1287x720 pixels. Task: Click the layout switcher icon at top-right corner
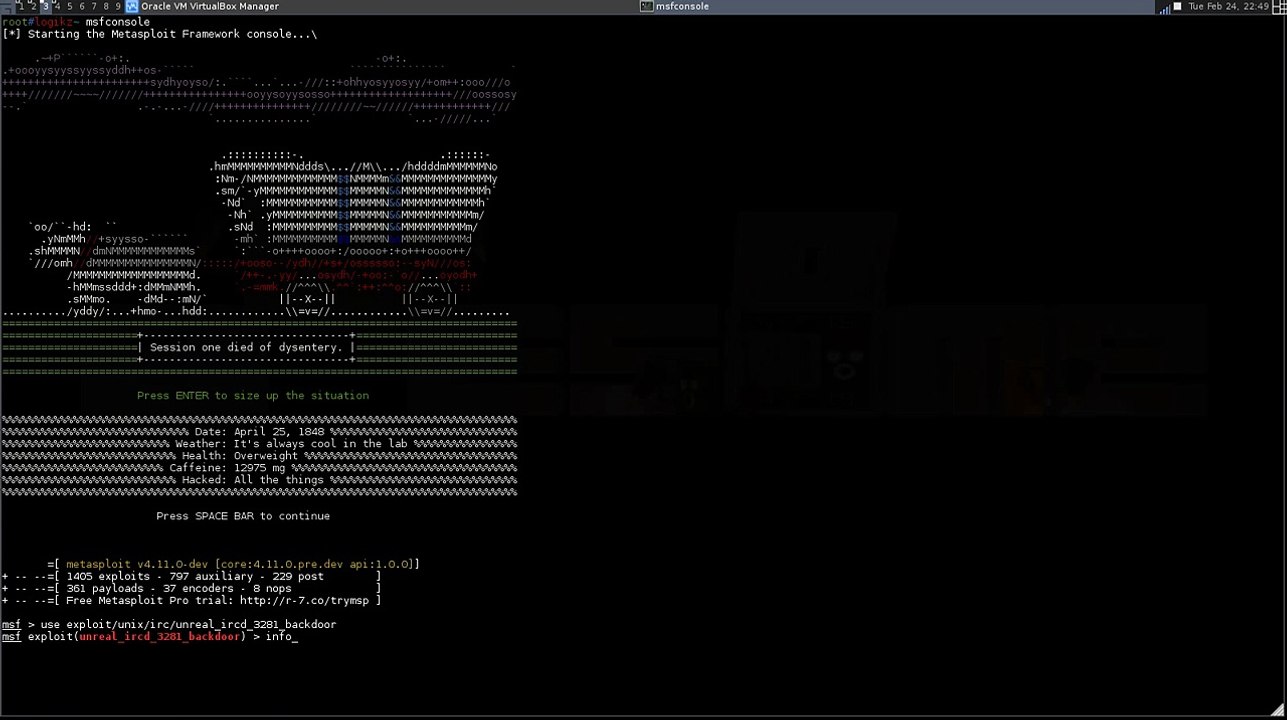click(1279, 6)
